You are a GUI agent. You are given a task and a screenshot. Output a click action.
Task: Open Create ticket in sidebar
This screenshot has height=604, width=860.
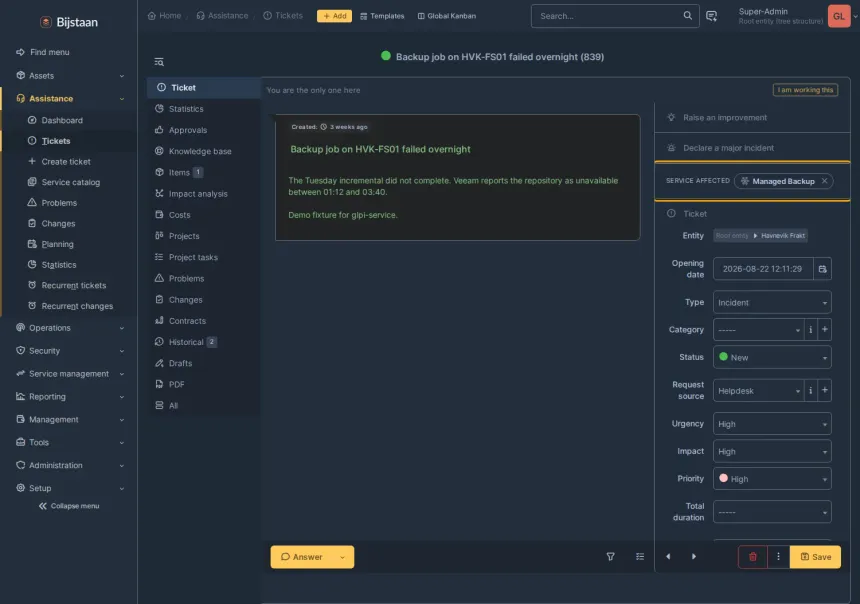(x=59, y=161)
